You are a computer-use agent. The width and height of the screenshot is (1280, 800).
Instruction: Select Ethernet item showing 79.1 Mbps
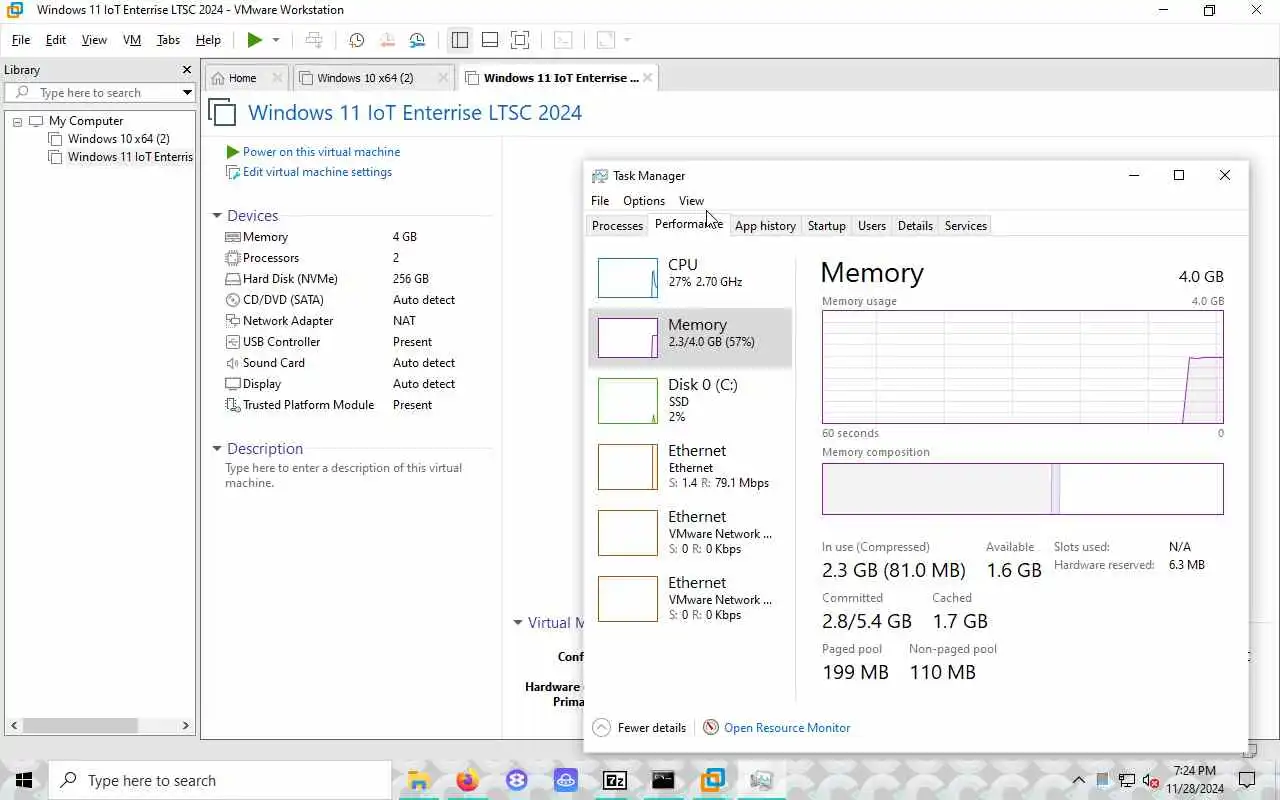pos(690,466)
